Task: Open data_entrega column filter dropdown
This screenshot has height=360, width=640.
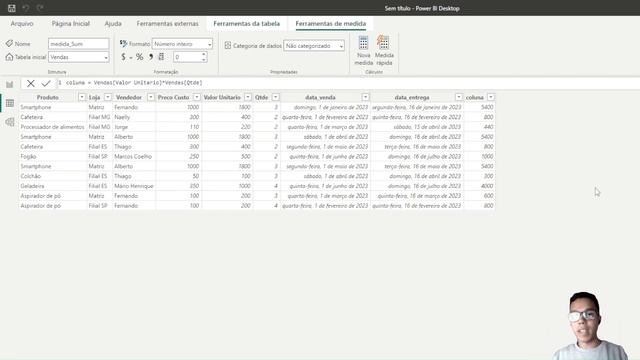Action: point(459,97)
